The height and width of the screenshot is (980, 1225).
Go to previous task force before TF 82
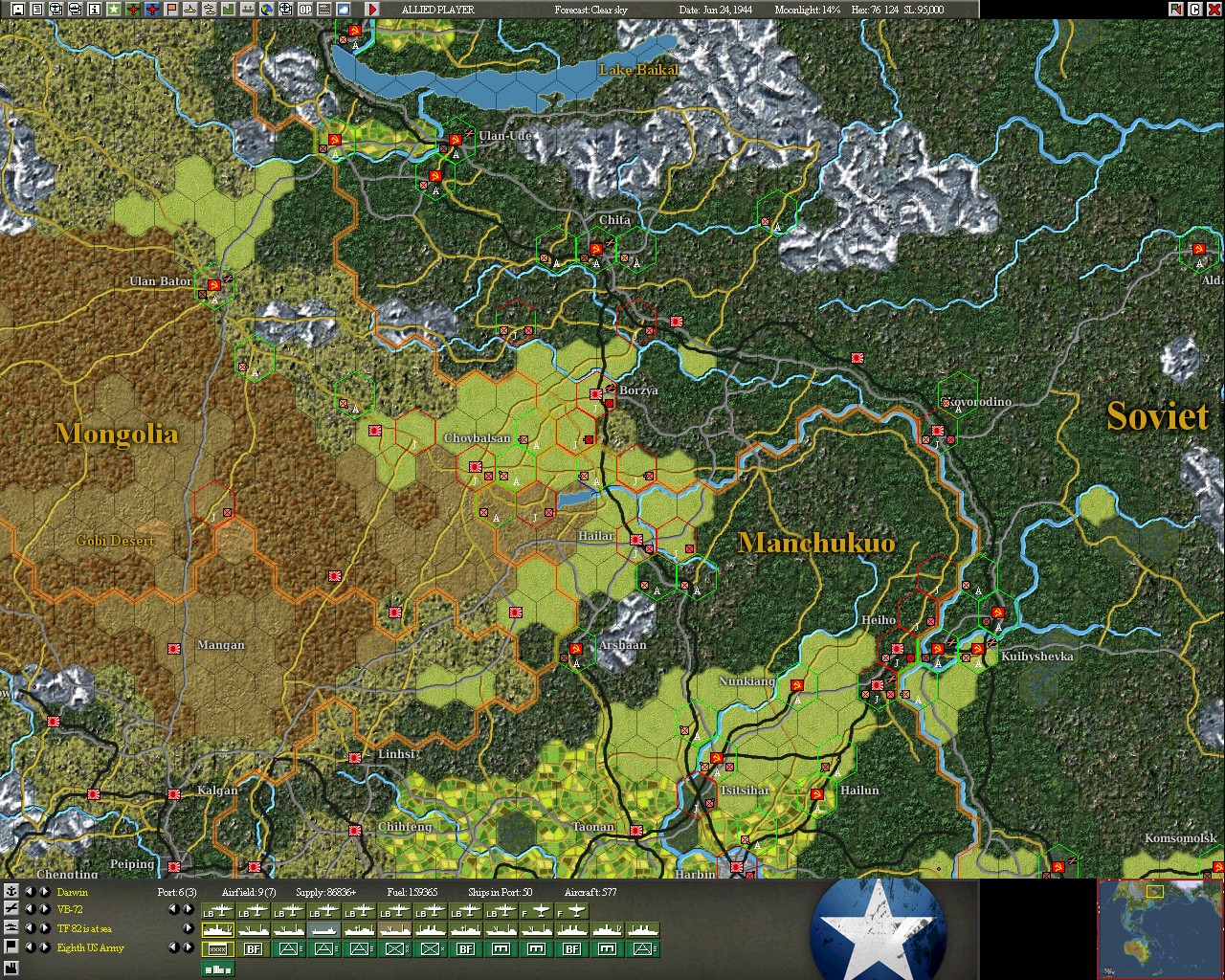30,928
